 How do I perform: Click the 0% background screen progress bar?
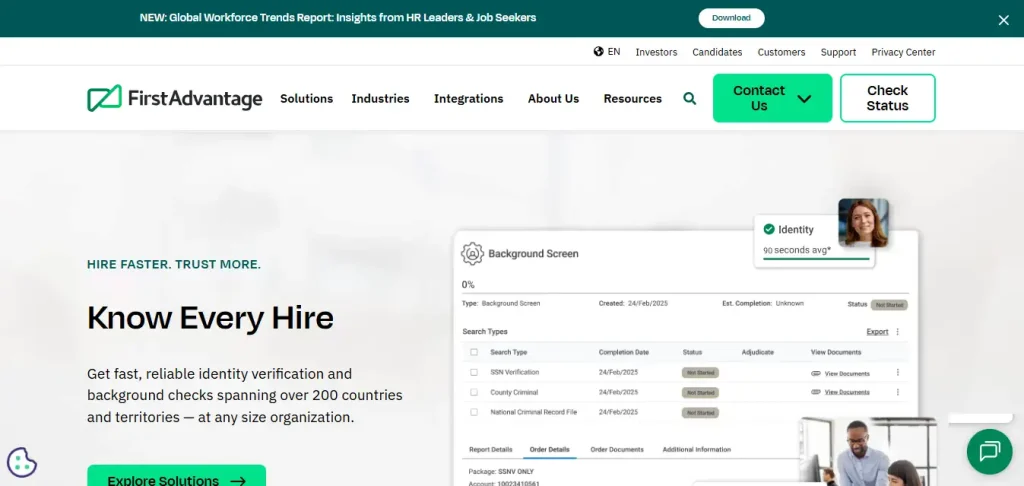tap(684, 293)
